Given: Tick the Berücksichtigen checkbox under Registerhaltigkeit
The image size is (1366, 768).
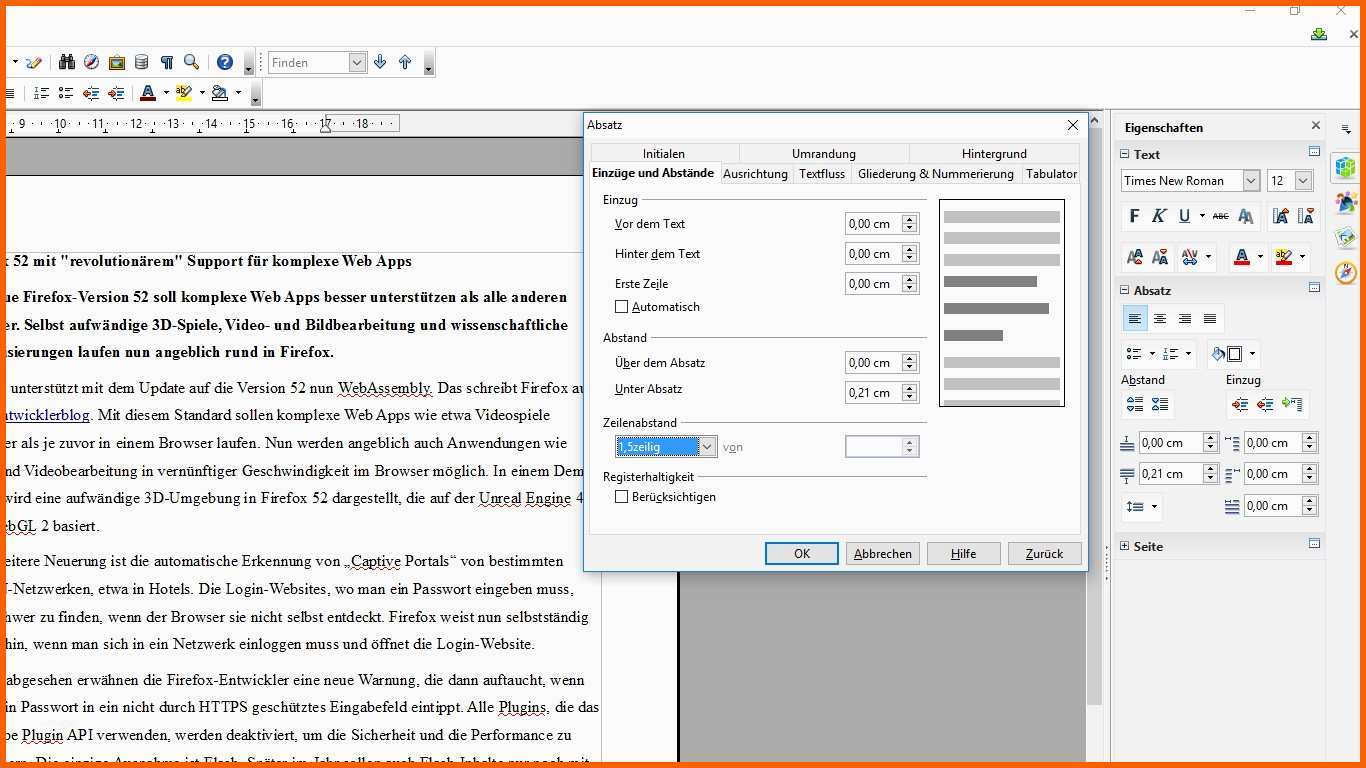Looking at the screenshot, I should tap(622, 497).
